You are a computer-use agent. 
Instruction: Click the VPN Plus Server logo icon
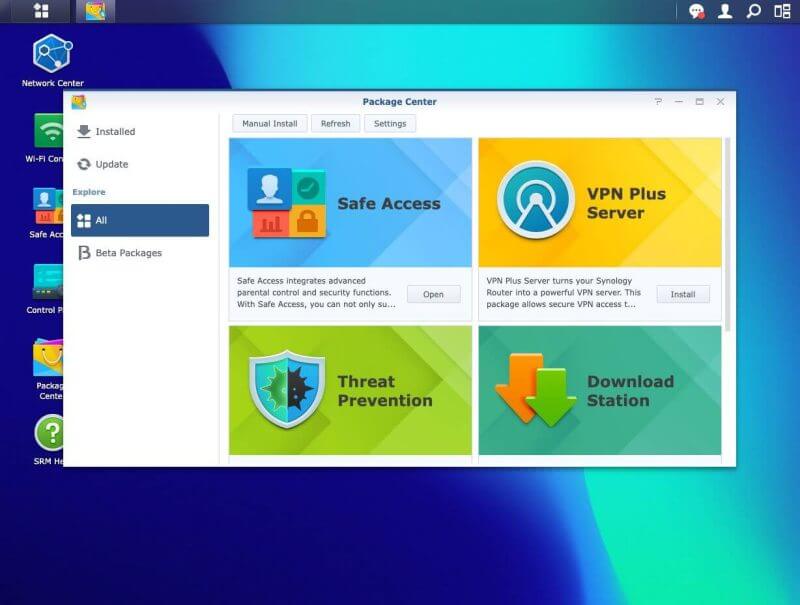tap(536, 200)
